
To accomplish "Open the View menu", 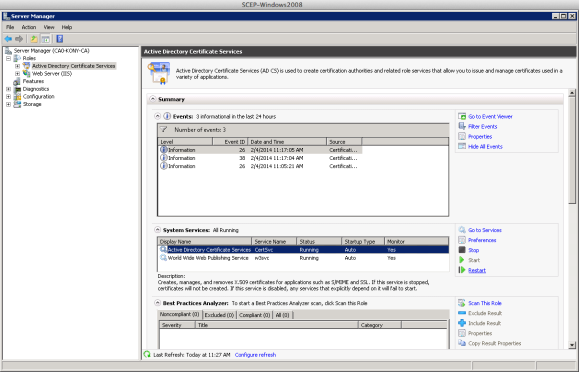I will 49,27.
